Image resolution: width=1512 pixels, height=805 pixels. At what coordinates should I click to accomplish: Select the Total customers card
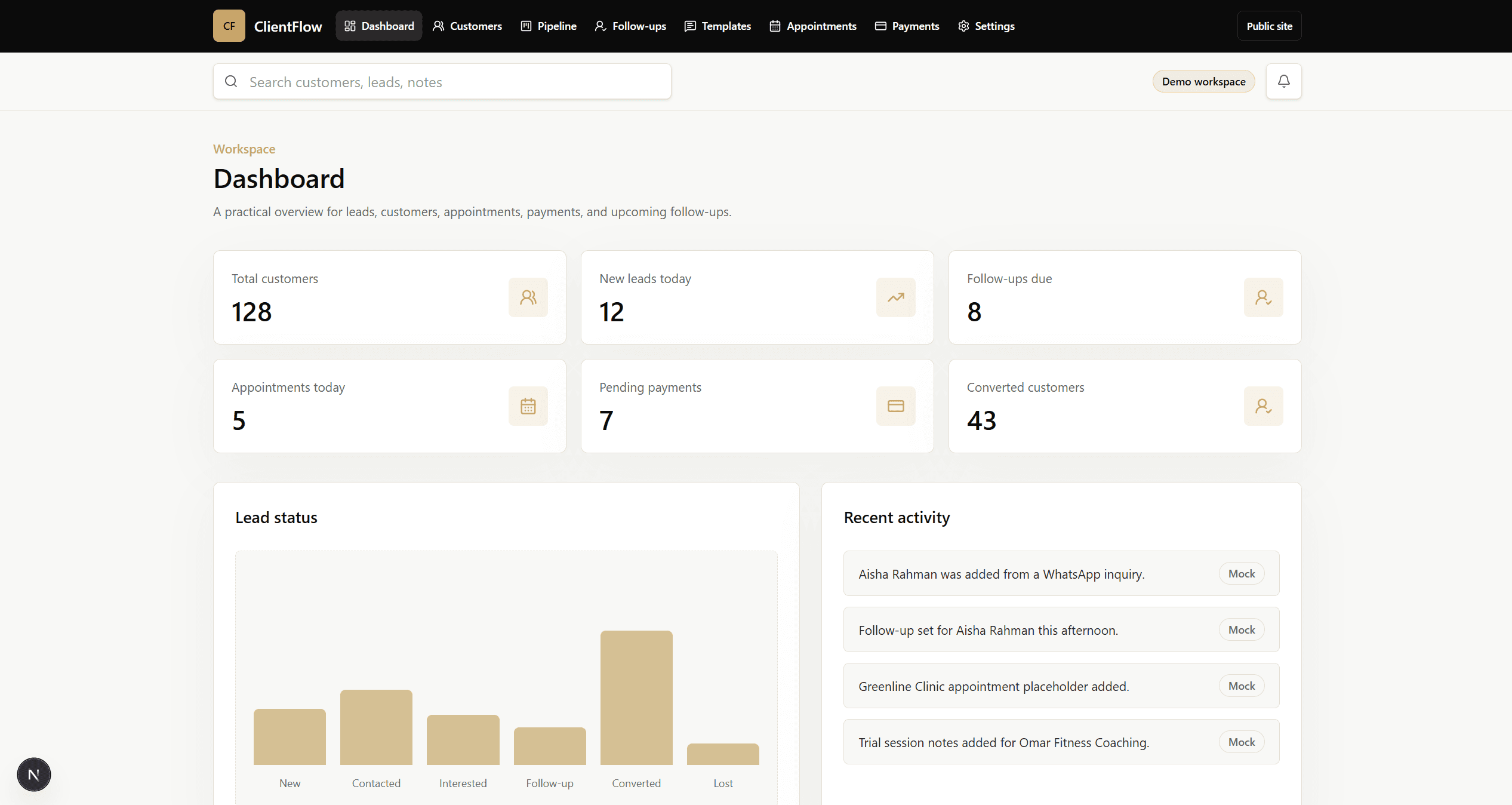[x=390, y=297]
